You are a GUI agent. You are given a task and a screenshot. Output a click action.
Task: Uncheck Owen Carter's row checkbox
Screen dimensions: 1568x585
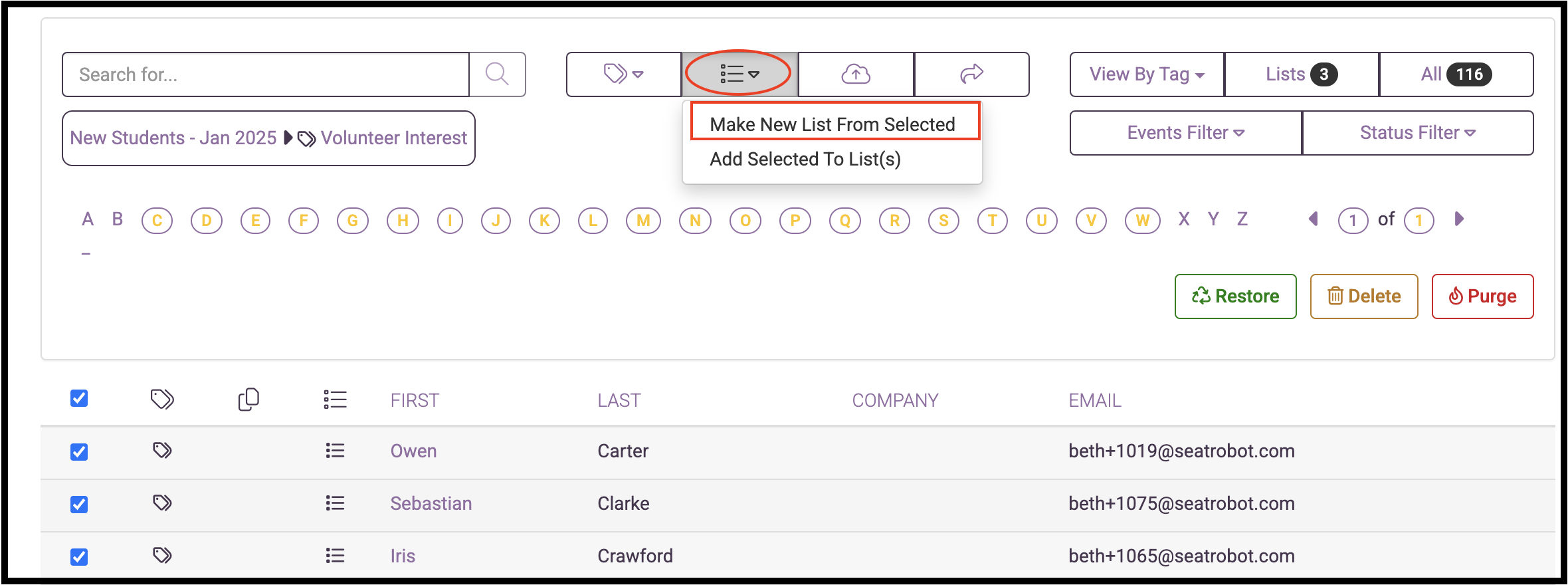79,452
